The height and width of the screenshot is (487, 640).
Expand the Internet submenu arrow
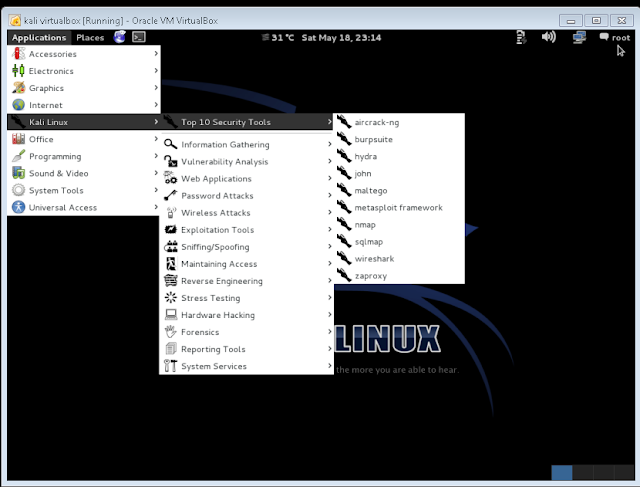coord(156,105)
